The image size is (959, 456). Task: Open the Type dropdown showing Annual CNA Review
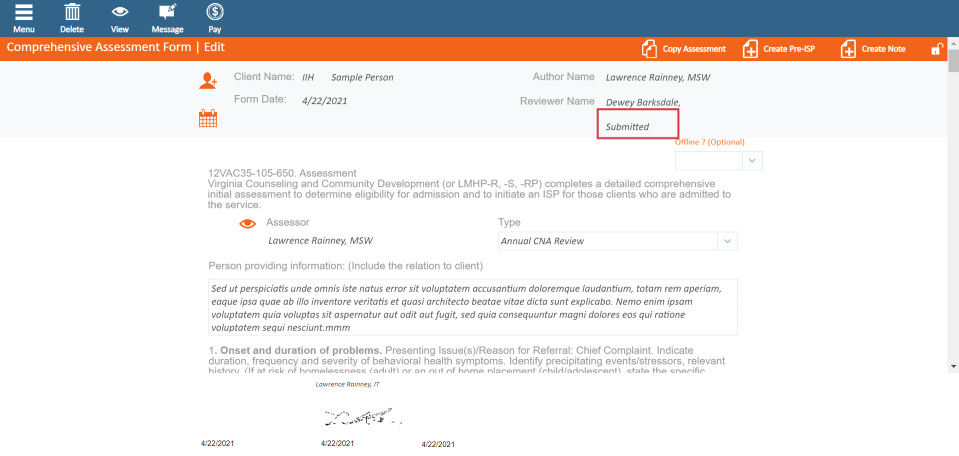pos(607,241)
